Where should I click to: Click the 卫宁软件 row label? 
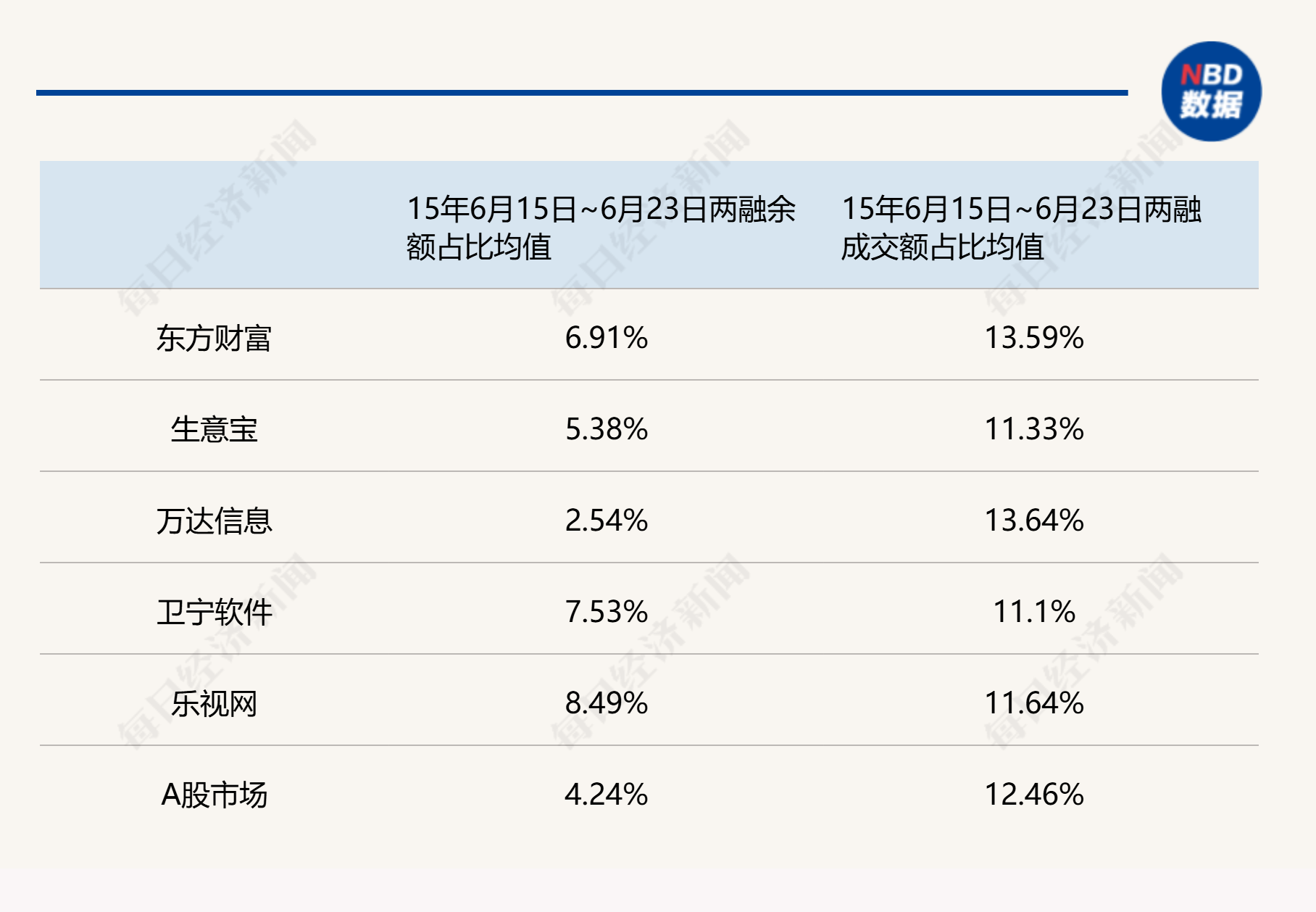(x=214, y=612)
